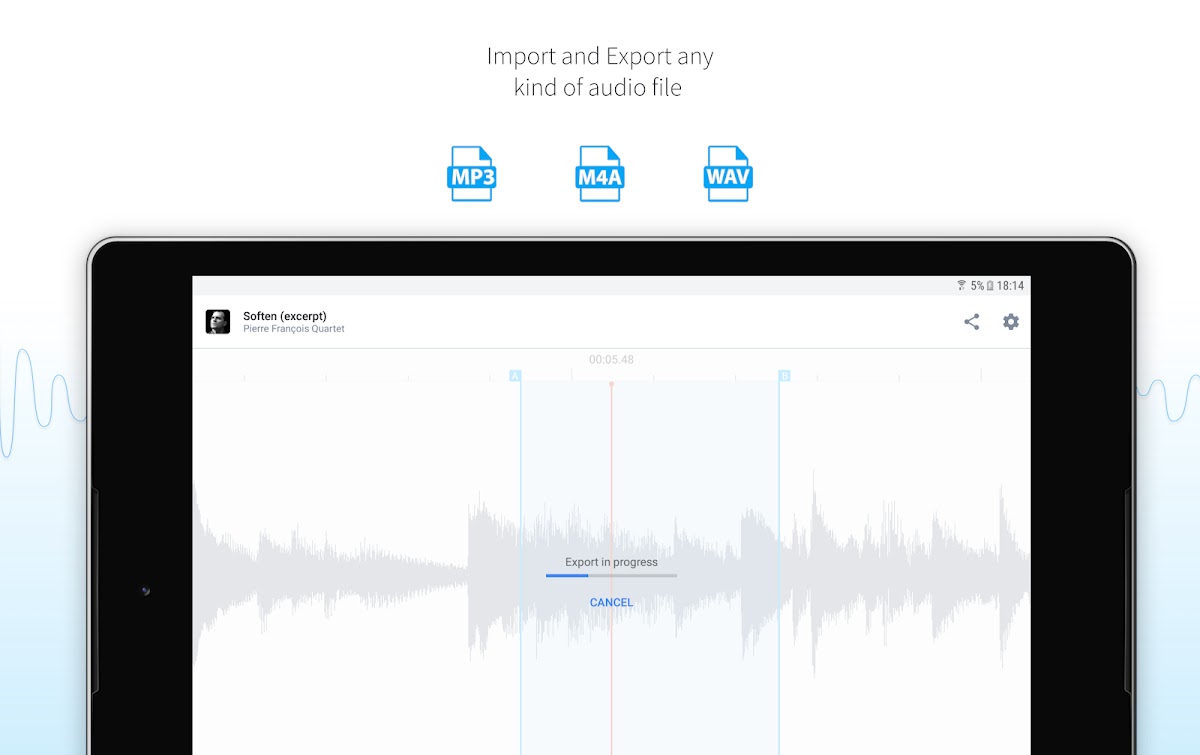Tap the 00:05.48 playback timestamp
Screen dimensions: 1200x755
pos(611,360)
